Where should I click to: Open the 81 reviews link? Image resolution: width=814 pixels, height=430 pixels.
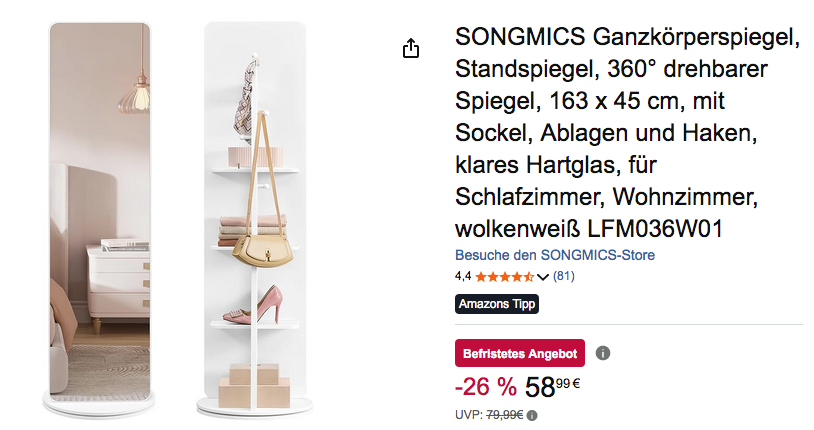564,276
